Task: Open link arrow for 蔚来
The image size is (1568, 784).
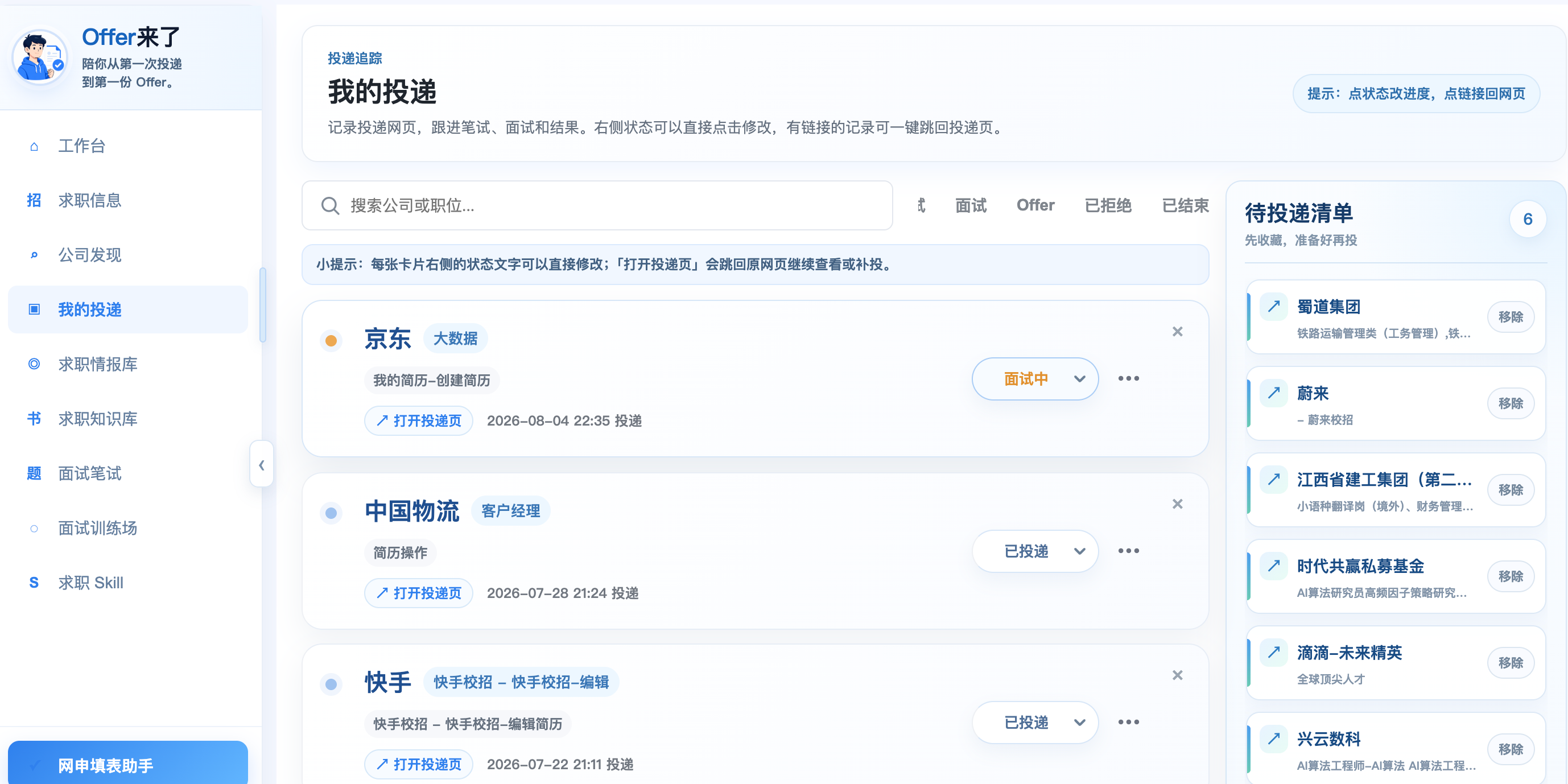Action: [1273, 393]
